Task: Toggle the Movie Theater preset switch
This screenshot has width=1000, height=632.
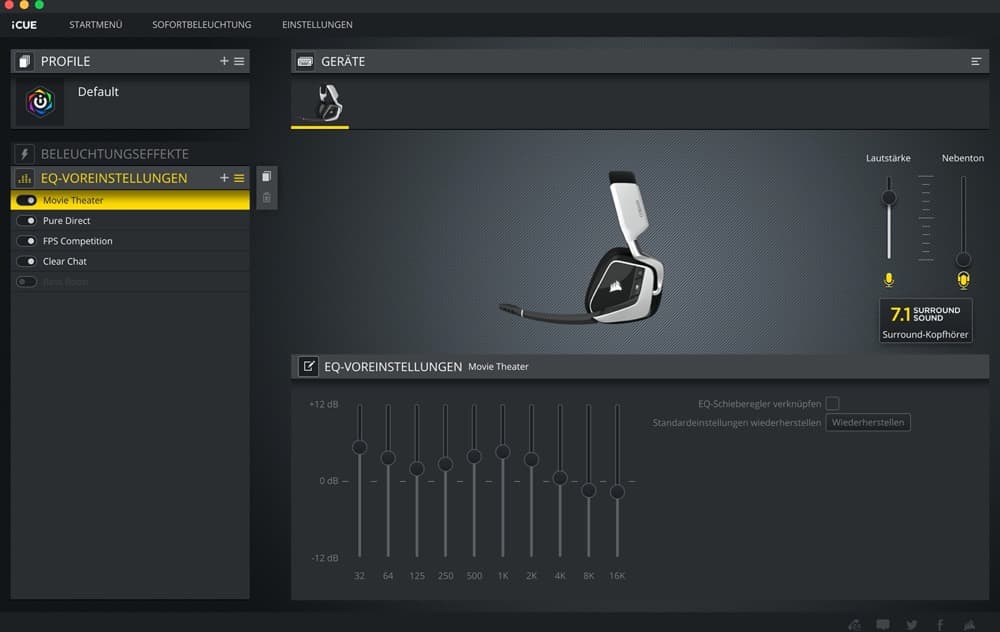Action: coord(27,200)
